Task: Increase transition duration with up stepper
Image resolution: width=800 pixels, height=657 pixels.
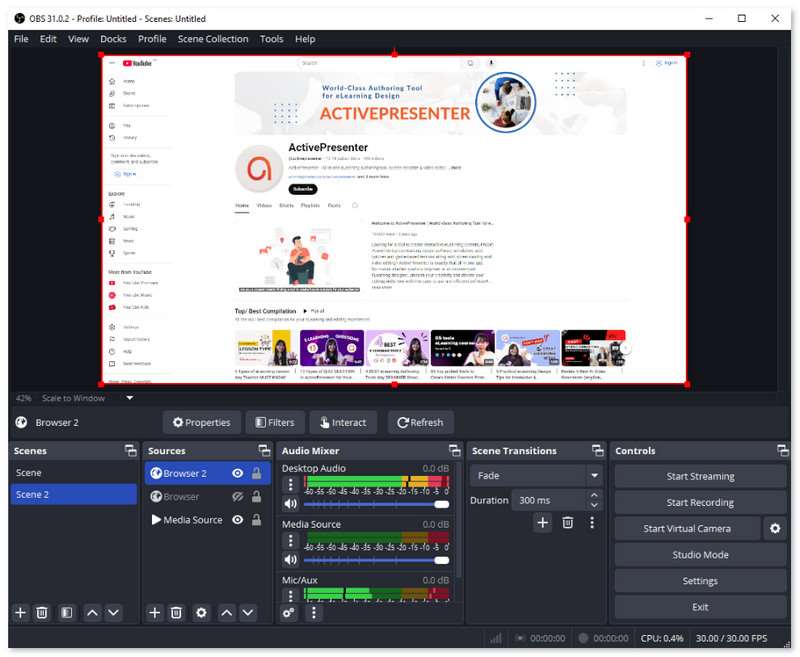Action: [594, 495]
